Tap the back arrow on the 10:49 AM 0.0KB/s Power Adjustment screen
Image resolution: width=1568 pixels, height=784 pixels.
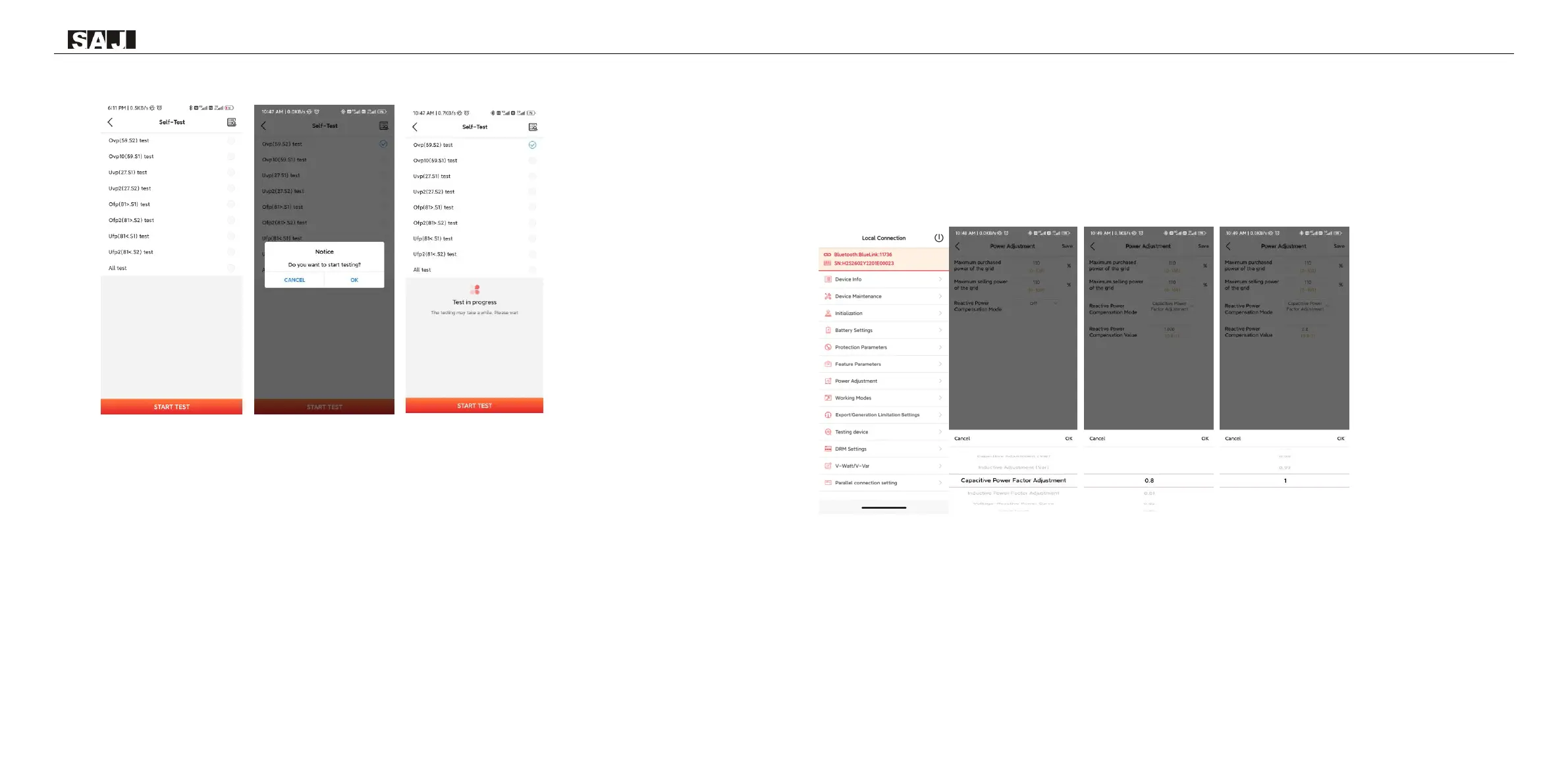pyautogui.click(x=1228, y=246)
